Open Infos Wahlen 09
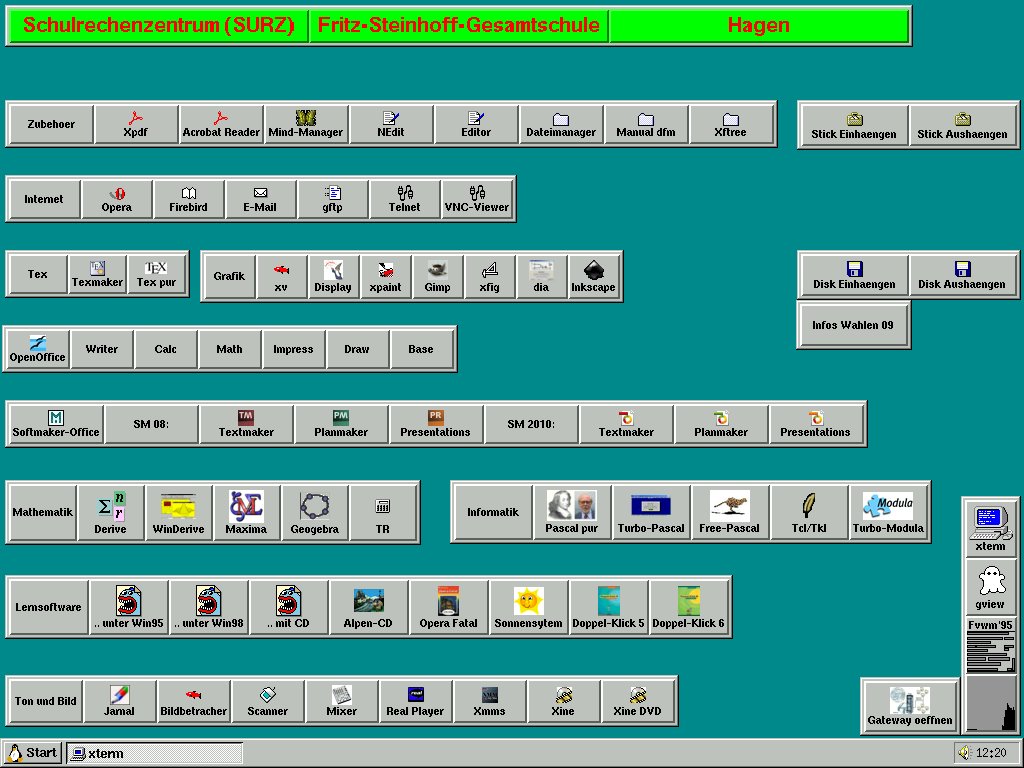This screenshot has width=1024, height=768. [853, 325]
